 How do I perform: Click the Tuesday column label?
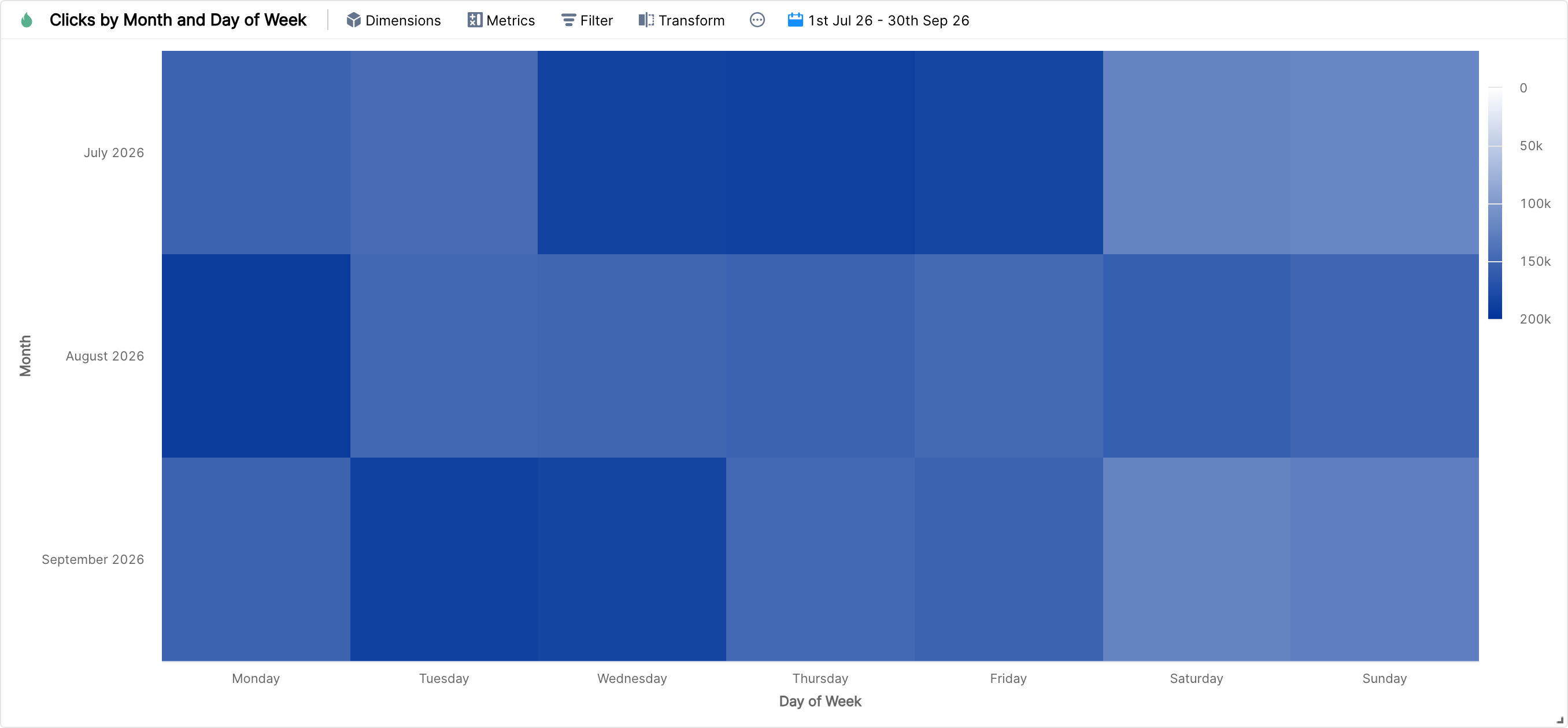443,679
